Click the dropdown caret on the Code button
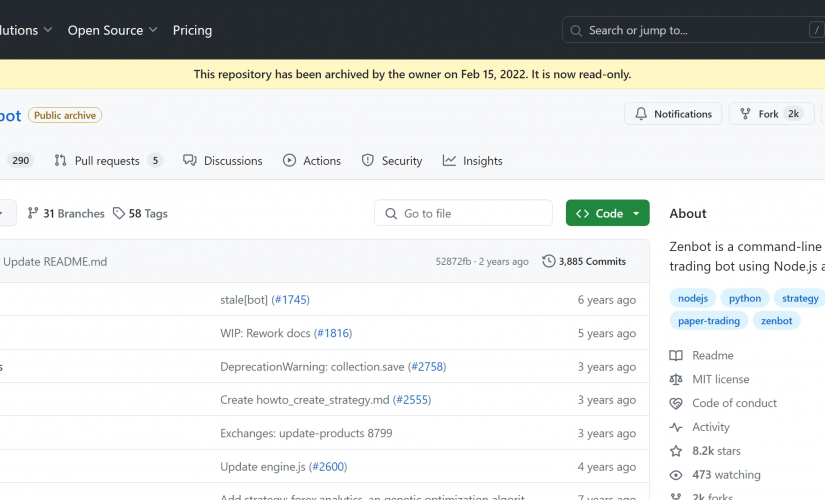The height and width of the screenshot is (500, 825). coord(636,214)
